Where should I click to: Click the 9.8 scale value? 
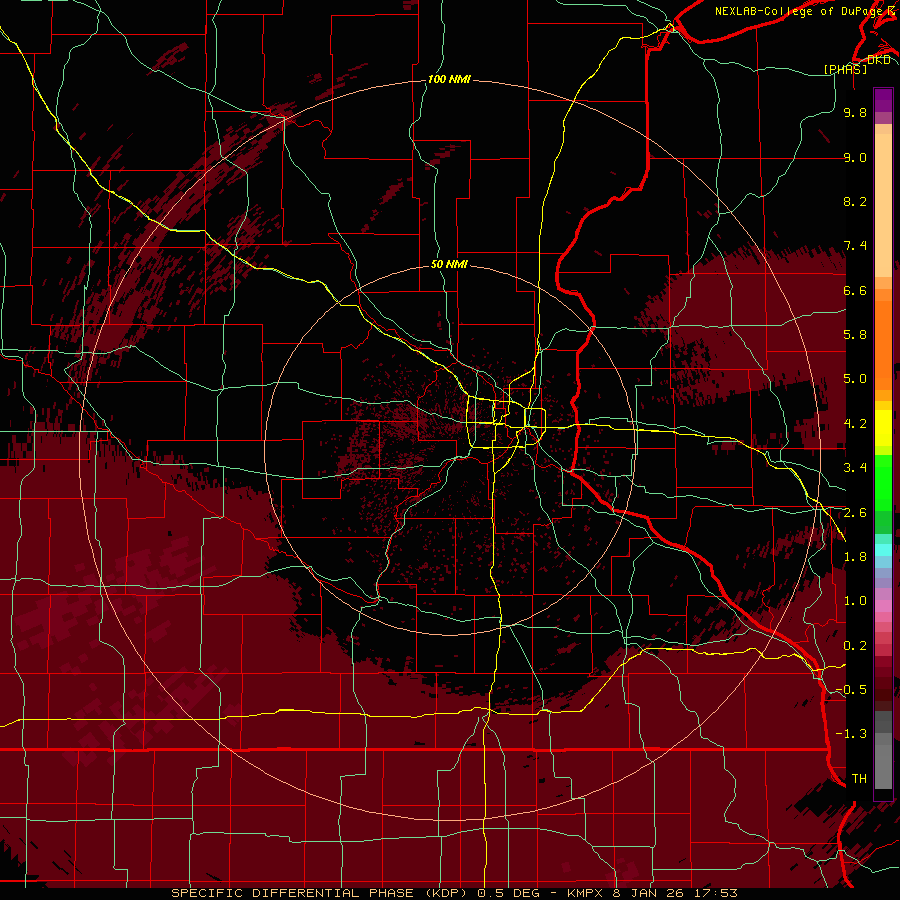coord(855,112)
